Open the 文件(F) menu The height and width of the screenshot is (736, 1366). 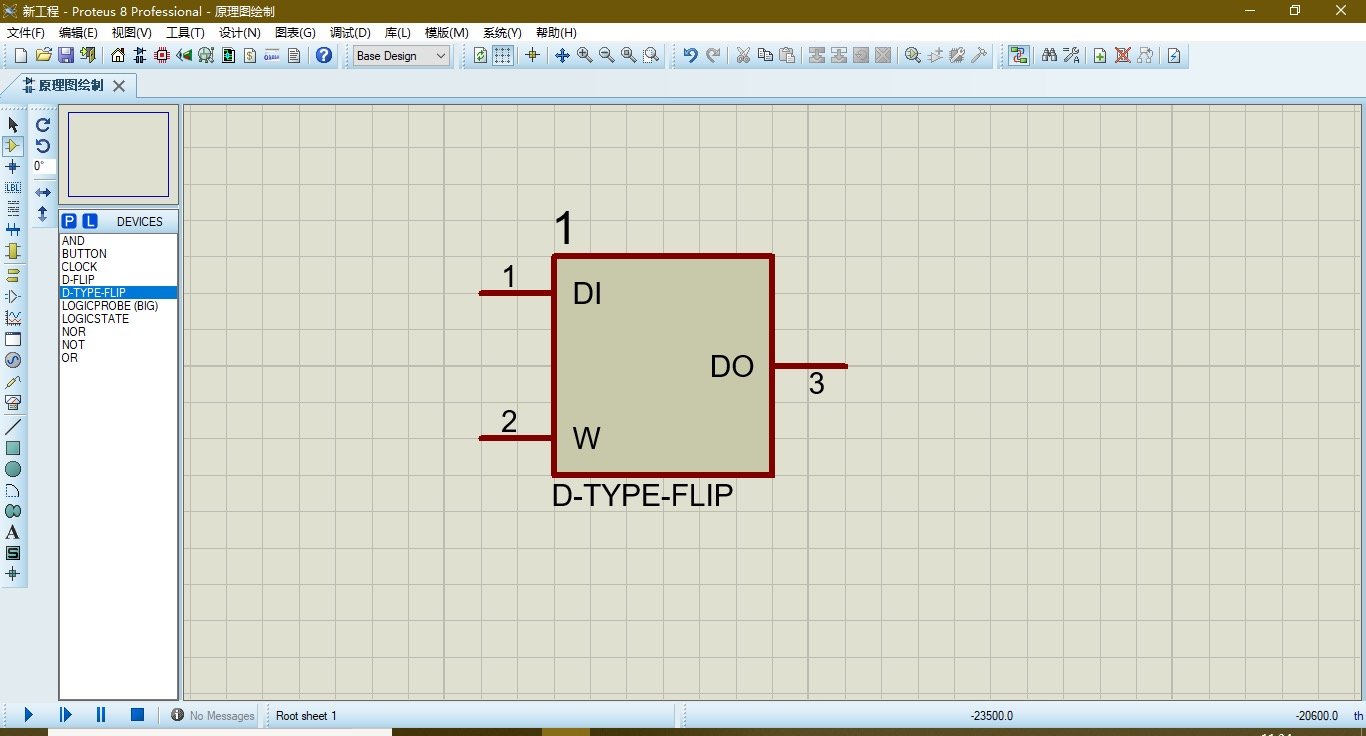[x=26, y=33]
